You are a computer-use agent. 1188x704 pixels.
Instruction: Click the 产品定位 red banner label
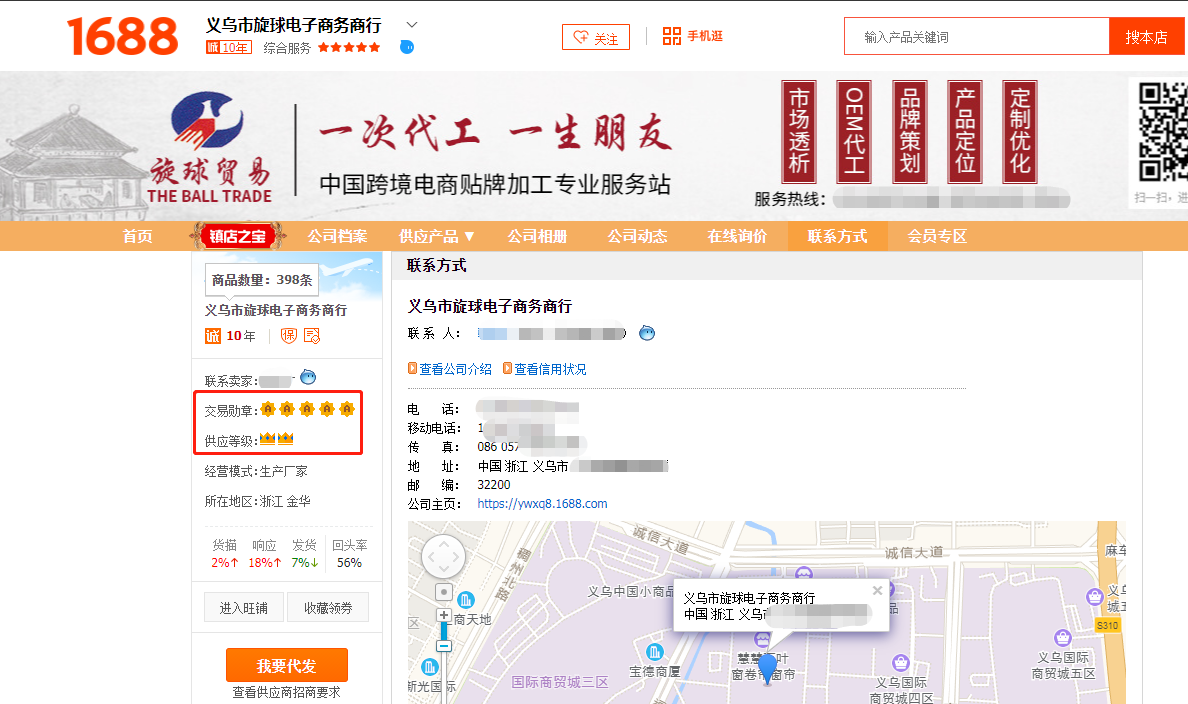click(964, 132)
